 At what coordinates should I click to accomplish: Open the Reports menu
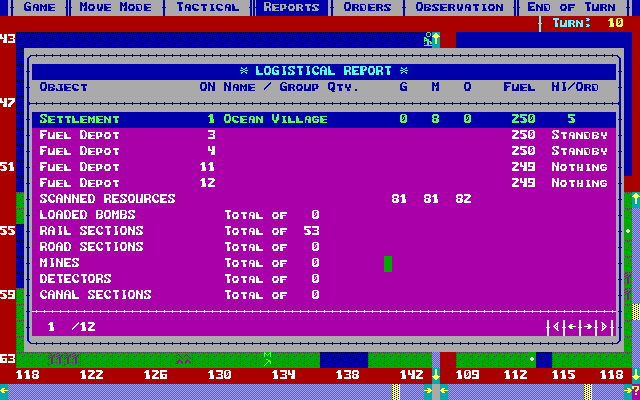(291, 7)
